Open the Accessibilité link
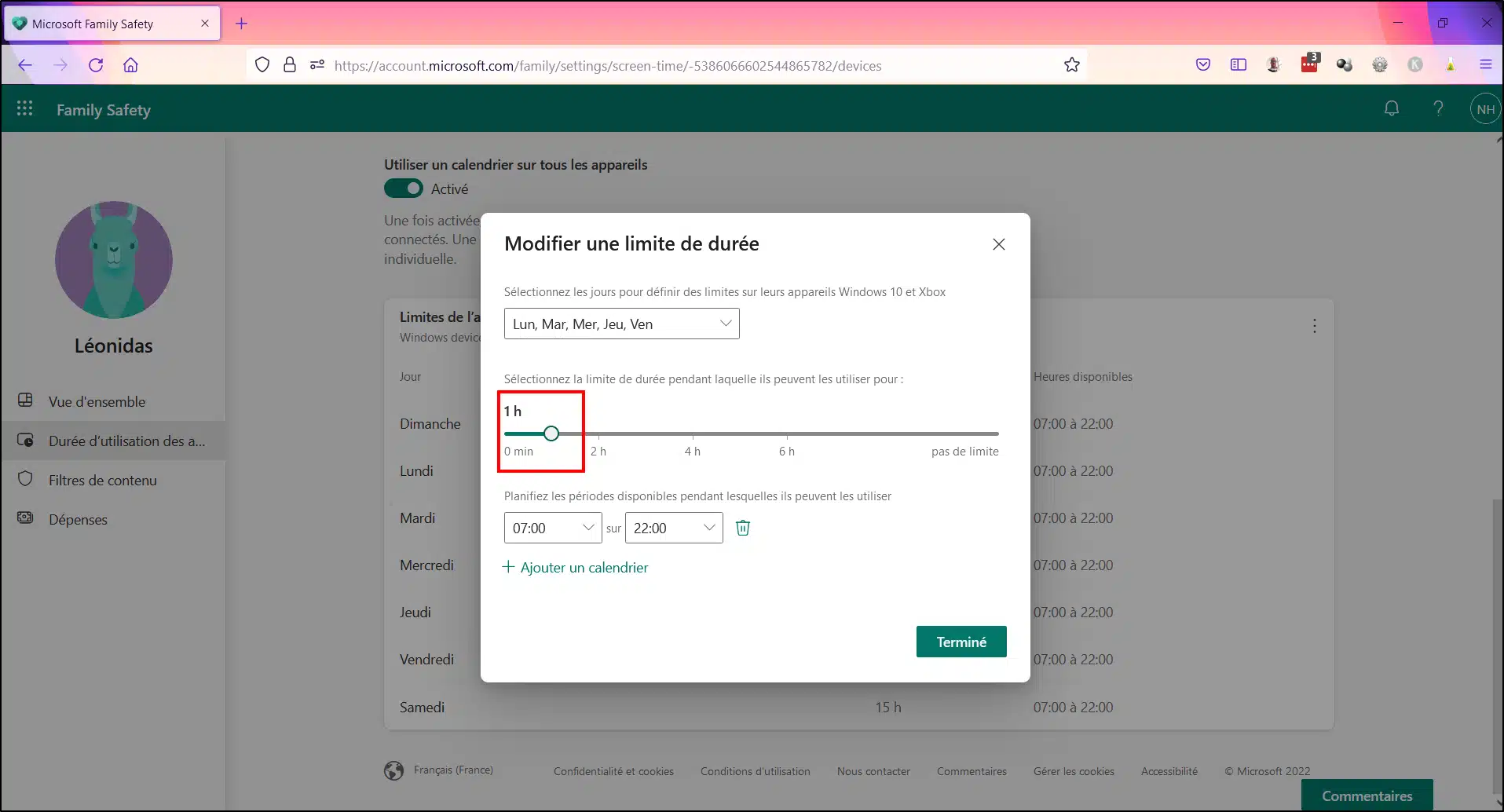The width and height of the screenshot is (1504, 812). (1169, 771)
